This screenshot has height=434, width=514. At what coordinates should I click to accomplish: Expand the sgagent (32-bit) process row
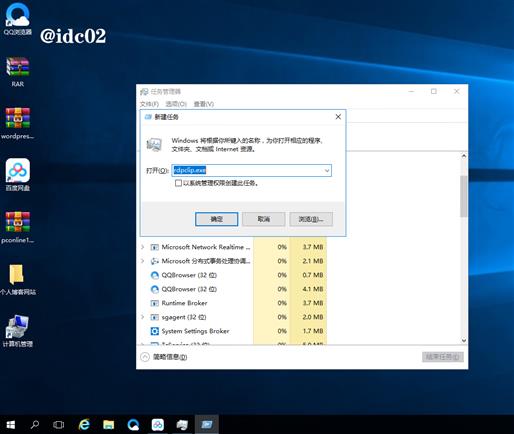(143, 317)
